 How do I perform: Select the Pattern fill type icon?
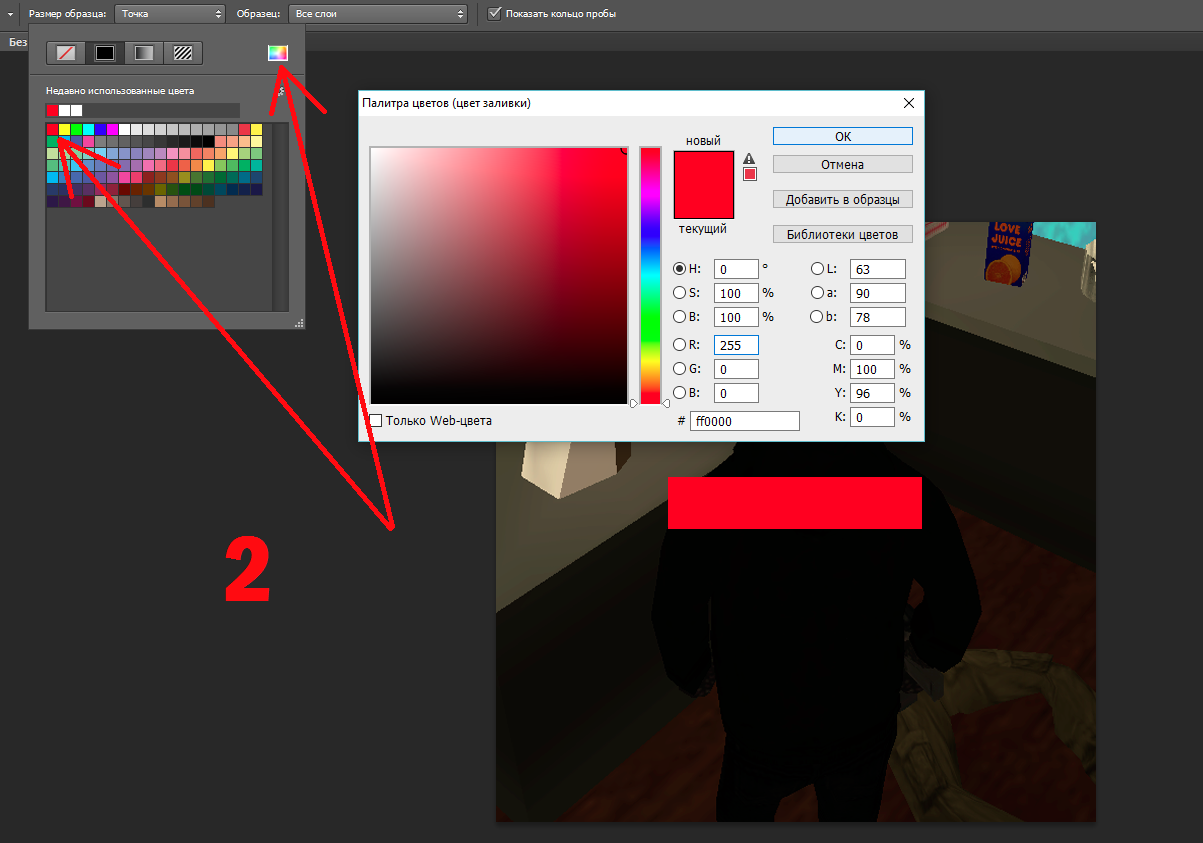[x=183, y=53]
